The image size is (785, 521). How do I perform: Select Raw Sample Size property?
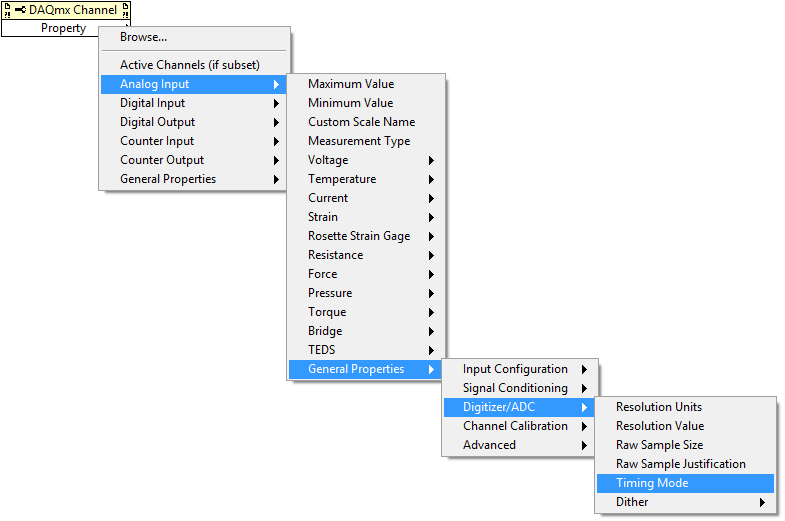(x=685, y=445)
